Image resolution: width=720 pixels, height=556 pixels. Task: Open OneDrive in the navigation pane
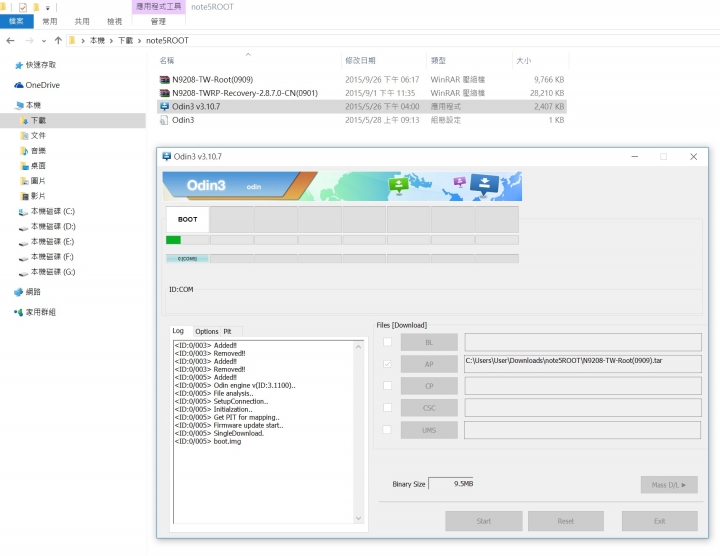pyautogui.click(x=37, y=85)
